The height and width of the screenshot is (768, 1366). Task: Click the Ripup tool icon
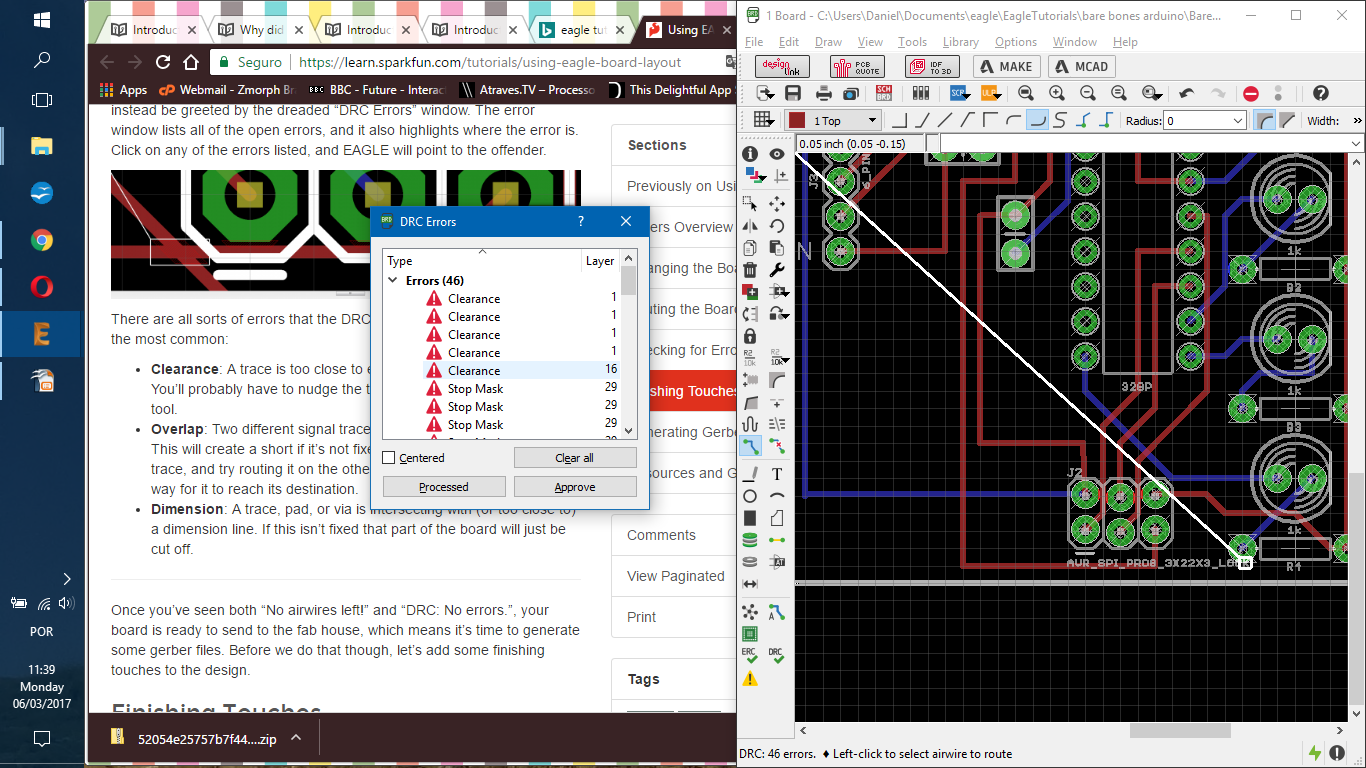tap(777, 446)
